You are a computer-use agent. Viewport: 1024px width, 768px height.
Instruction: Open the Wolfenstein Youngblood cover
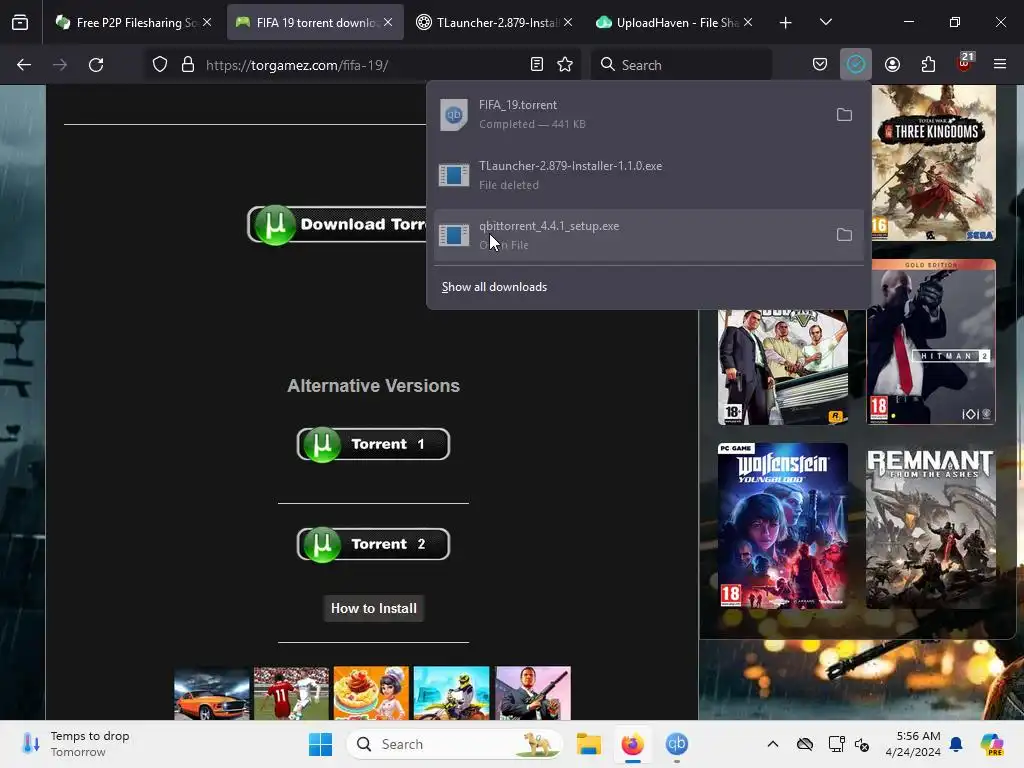point(782,526)
